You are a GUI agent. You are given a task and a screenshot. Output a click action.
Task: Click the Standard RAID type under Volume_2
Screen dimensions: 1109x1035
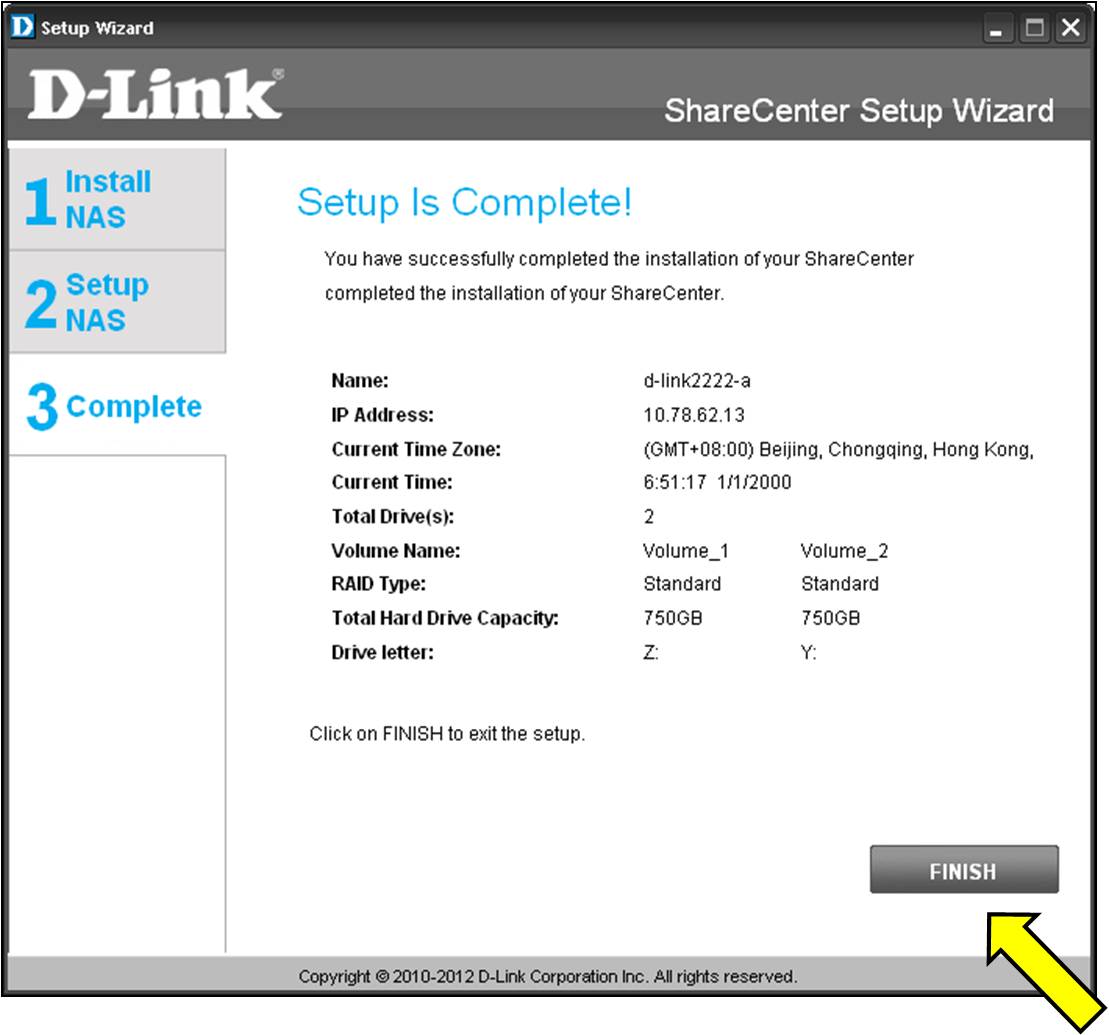coord(840,584)
